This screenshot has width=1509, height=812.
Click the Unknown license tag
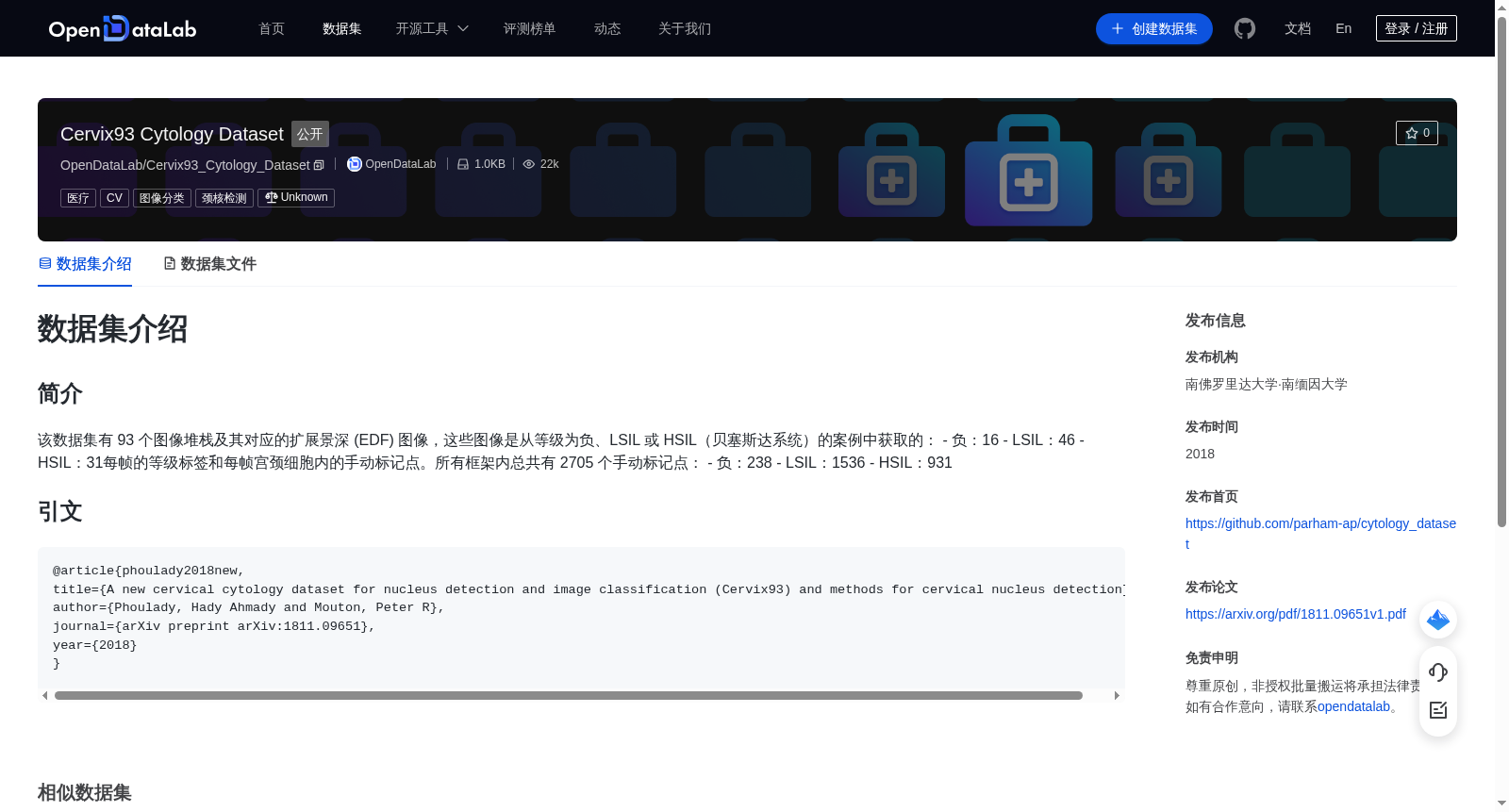tap(296, 197)
